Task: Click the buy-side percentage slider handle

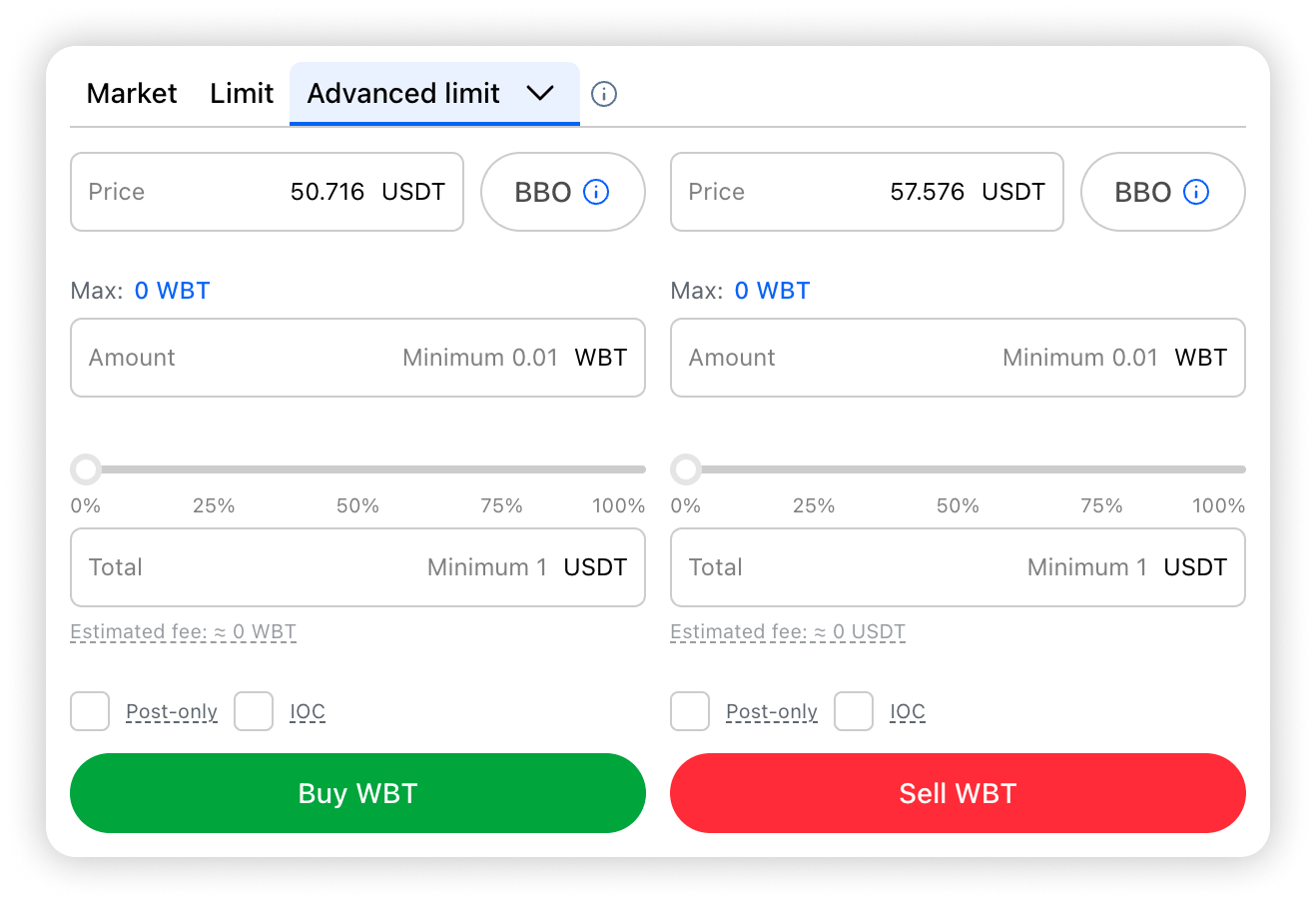Action: point(87,468)
